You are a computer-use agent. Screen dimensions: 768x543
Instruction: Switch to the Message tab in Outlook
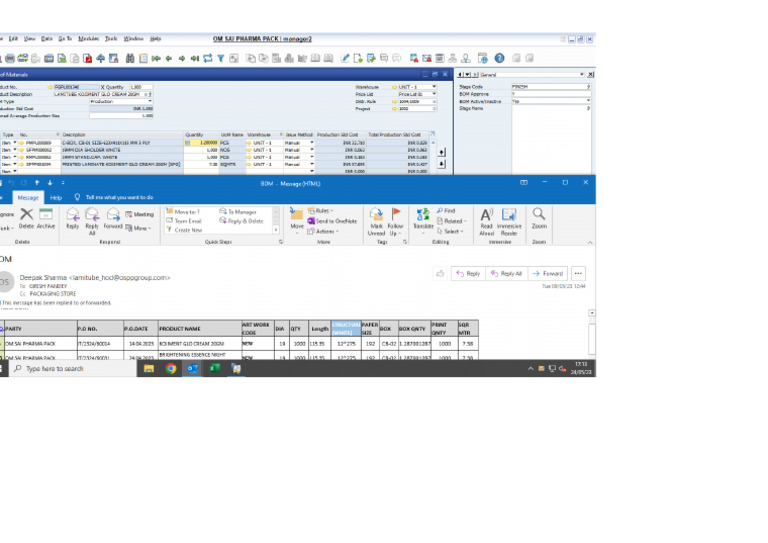click(x=28, y=197)
